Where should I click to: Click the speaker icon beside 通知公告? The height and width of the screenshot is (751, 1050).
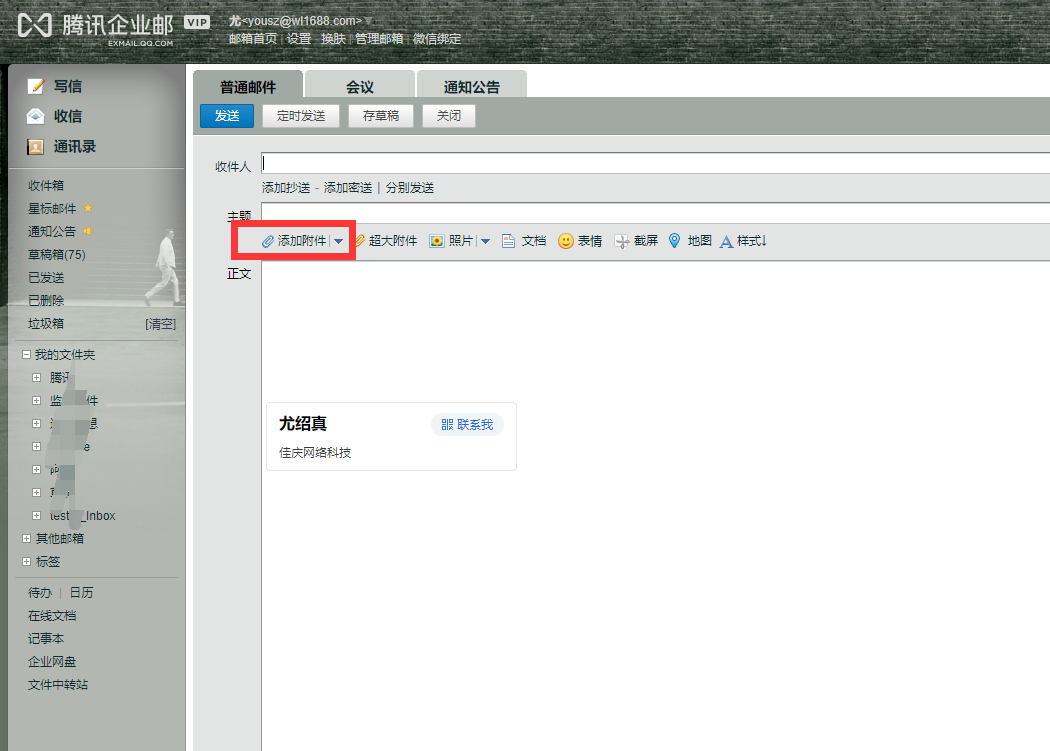[87, 231]
